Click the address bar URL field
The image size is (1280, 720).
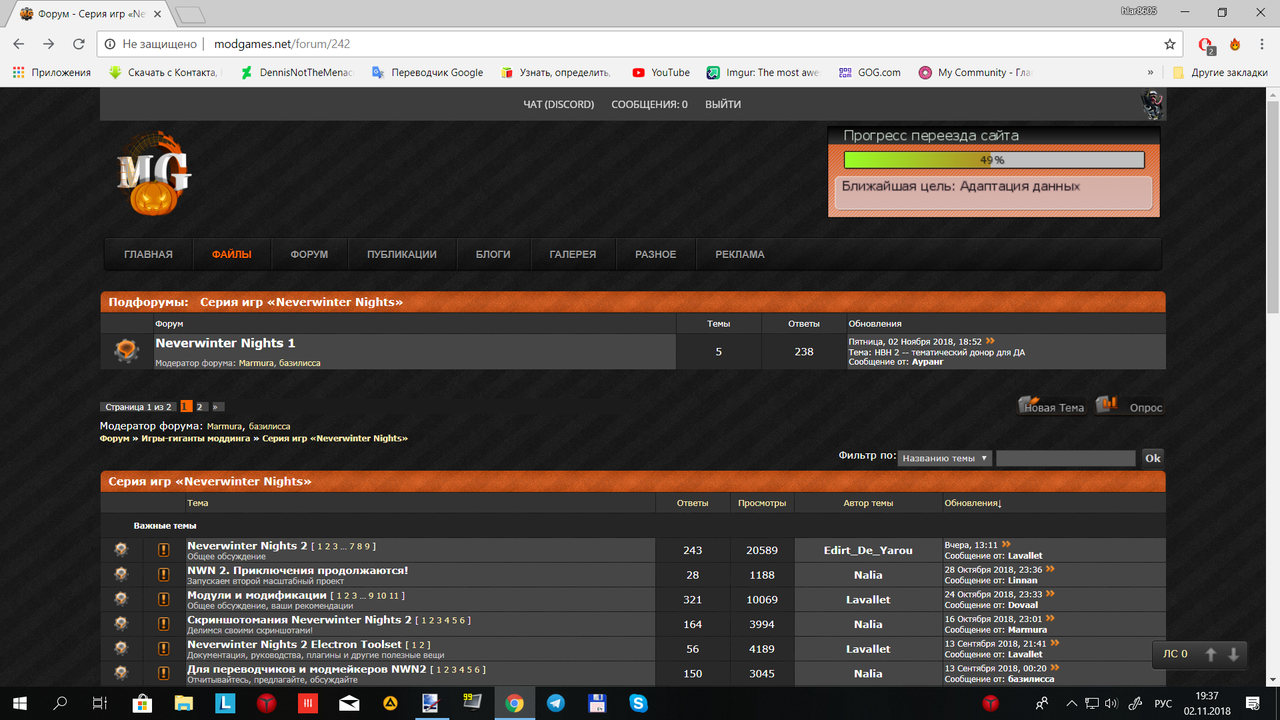(x=640, y=44)
